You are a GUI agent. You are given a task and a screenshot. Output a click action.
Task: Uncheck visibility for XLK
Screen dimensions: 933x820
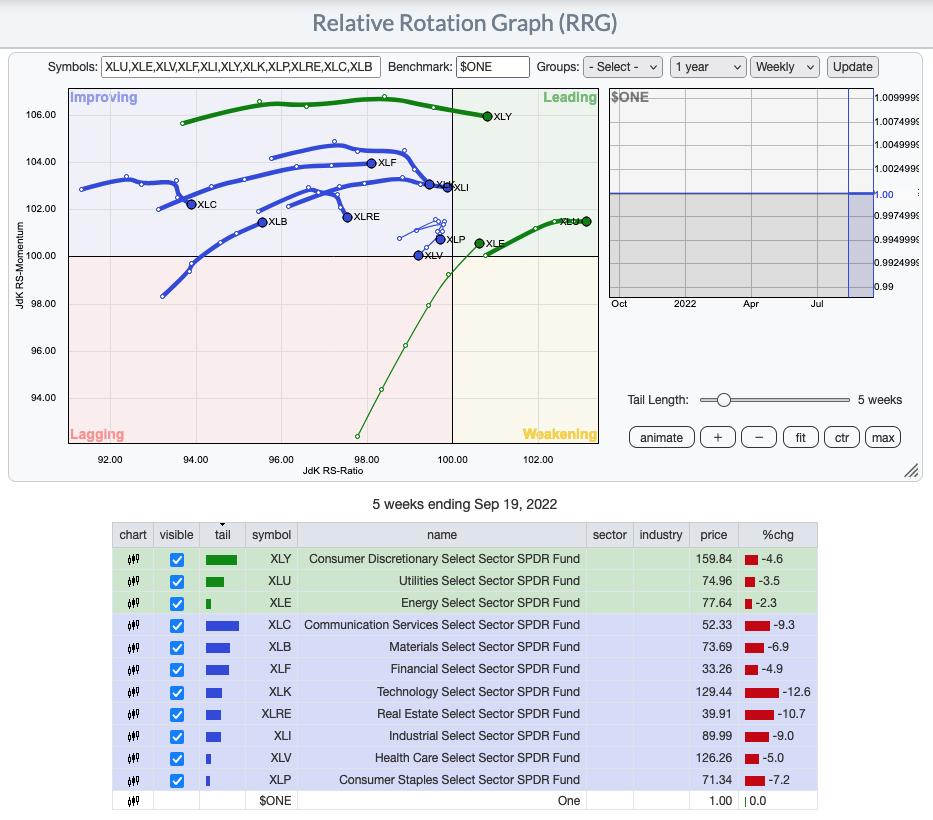[x=177, y=692]
